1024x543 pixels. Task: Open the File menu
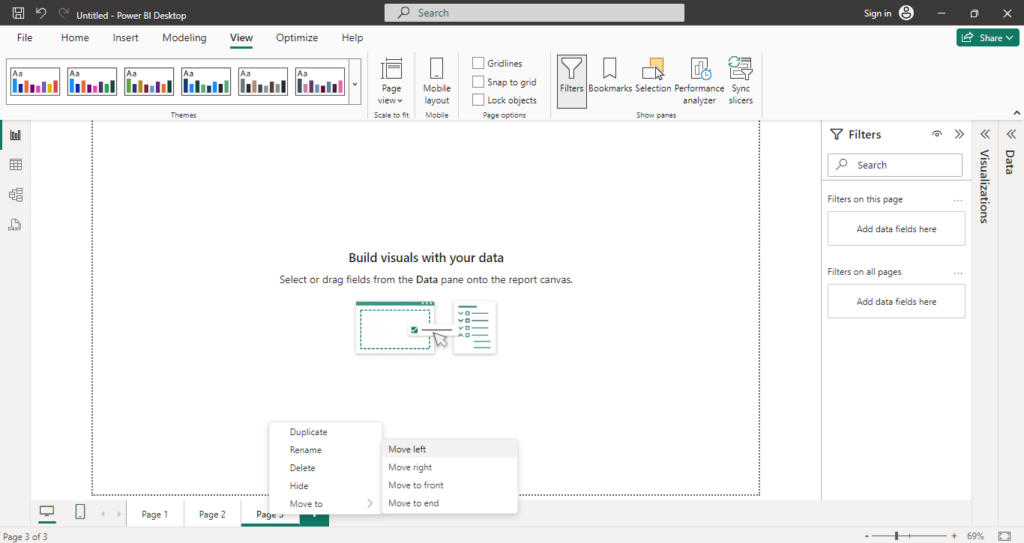coord(25,38)
